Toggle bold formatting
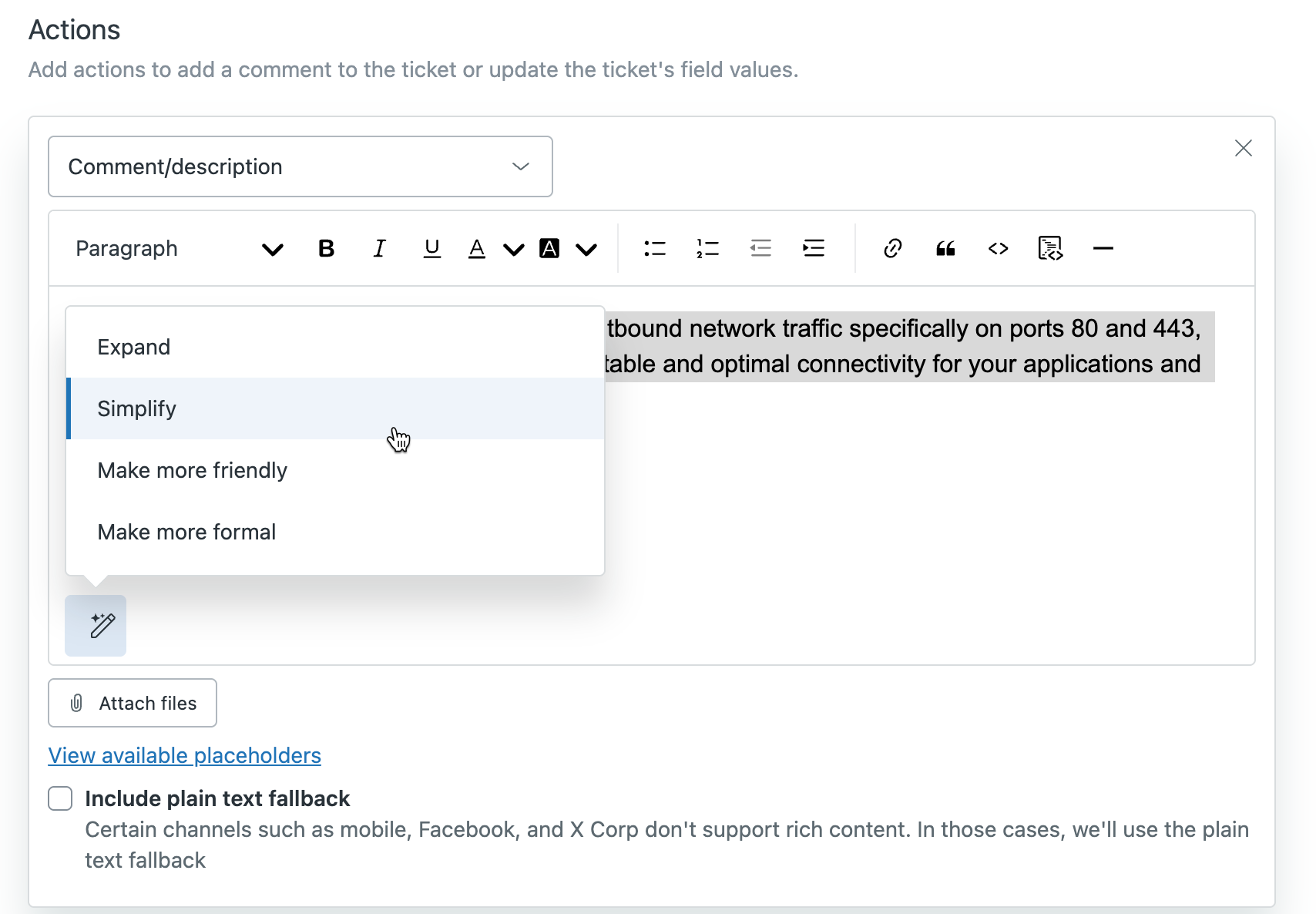This screenshot has height=914, width=1316. 326,248
